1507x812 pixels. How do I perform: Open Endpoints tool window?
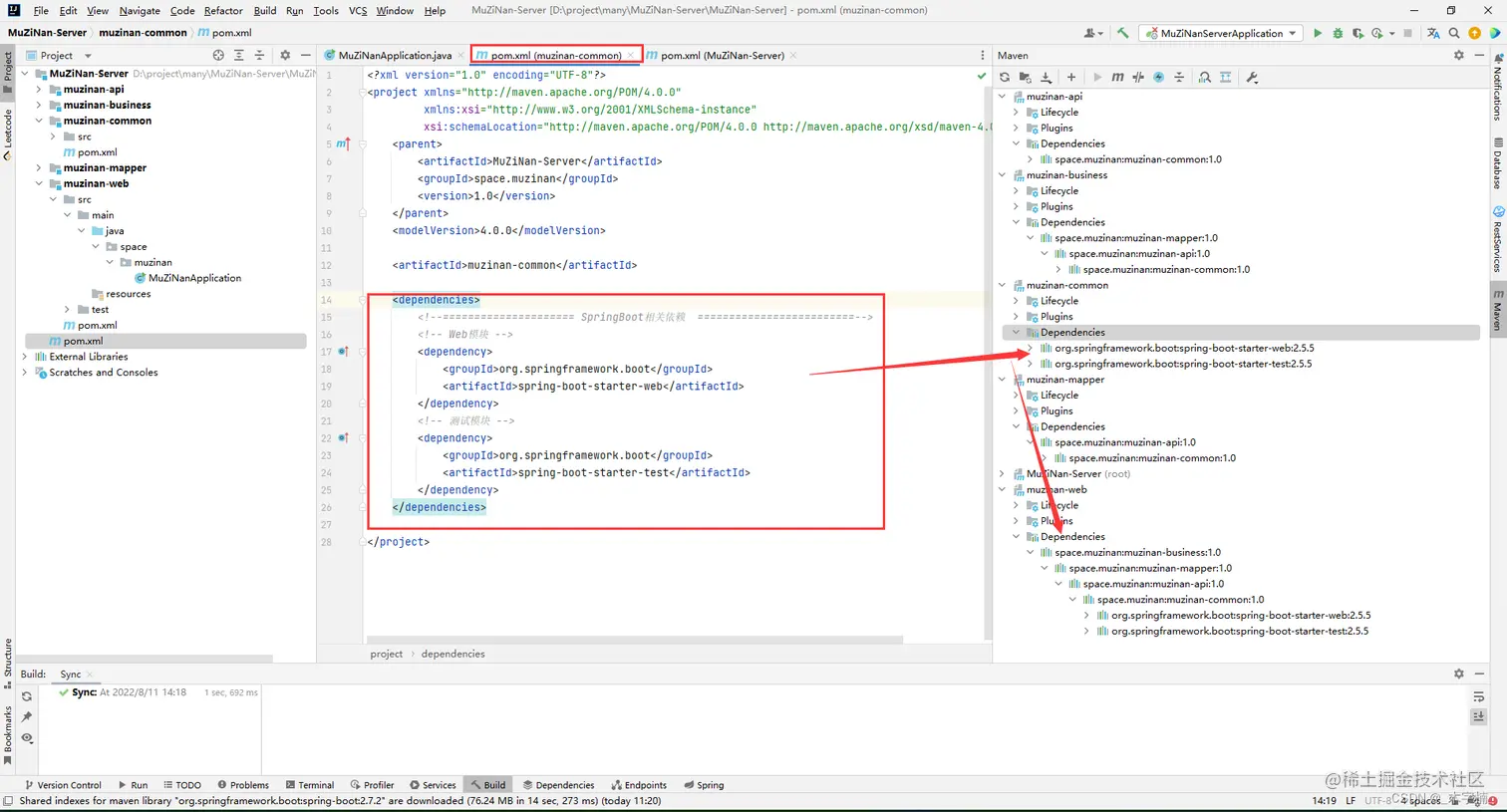(x=639, y=785)
